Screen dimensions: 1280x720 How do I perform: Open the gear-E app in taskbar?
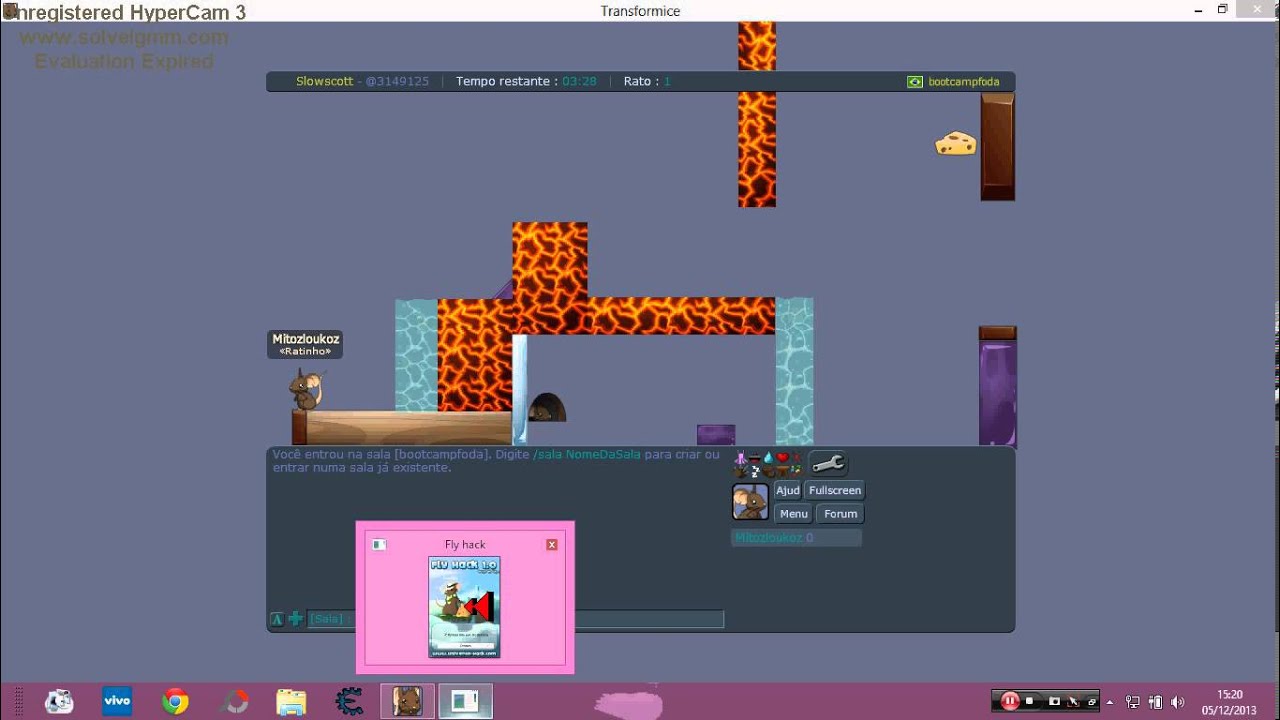point(349,702)
